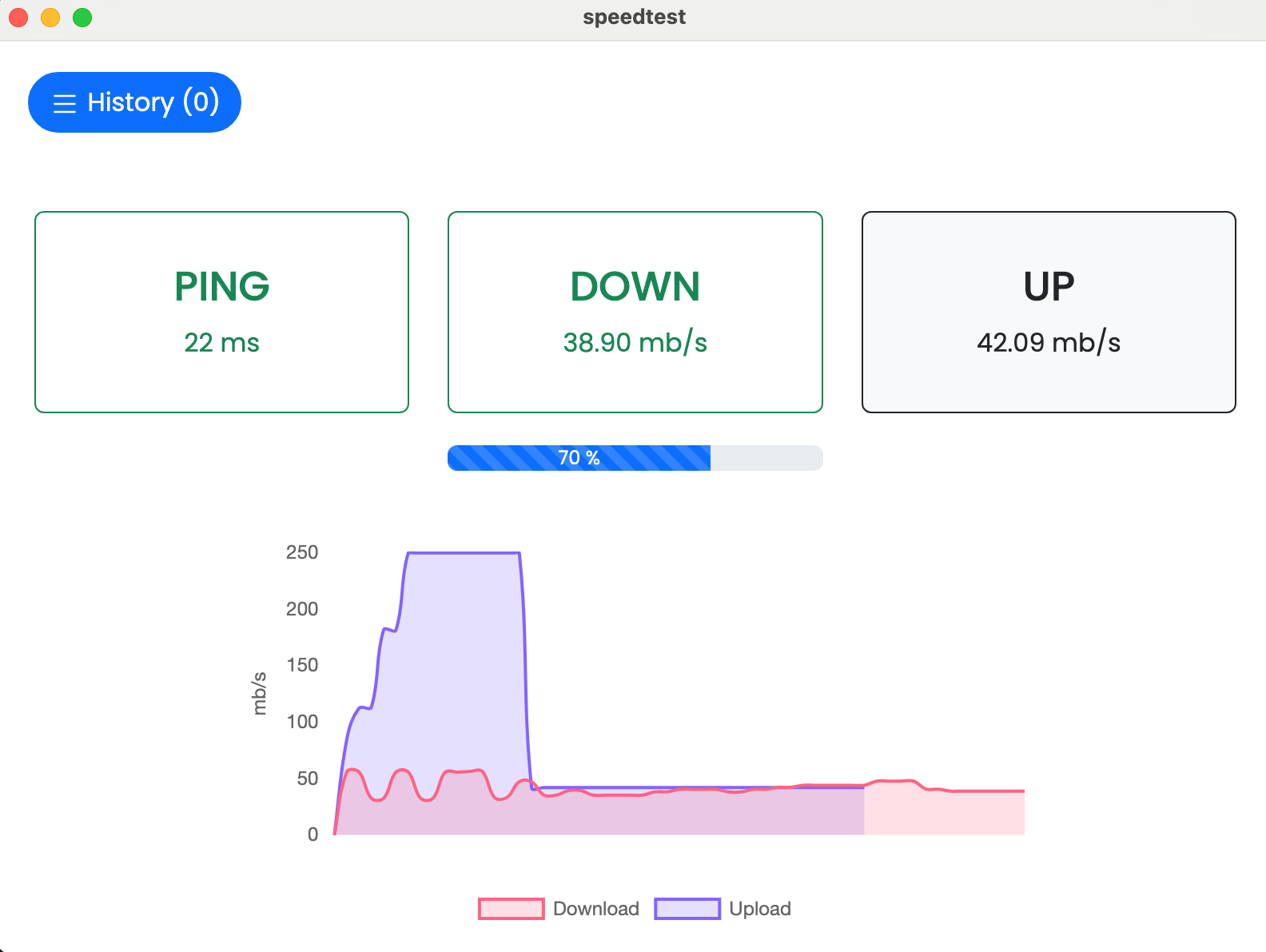This screenshot has height=952, width=1266.
Task: Hide Upload dataset via legend label
Action: point(759,909)
